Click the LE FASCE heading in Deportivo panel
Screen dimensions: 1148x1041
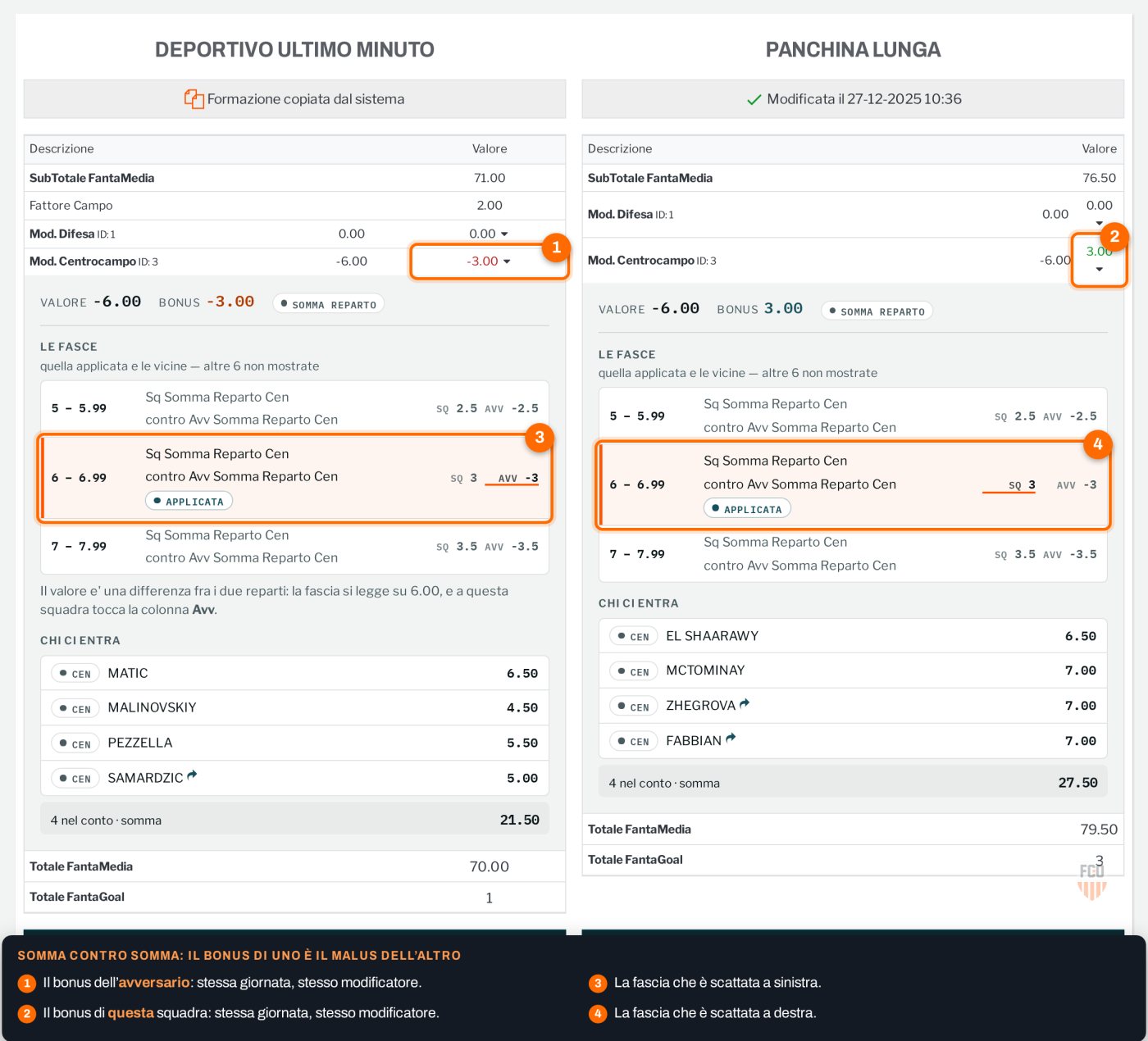click(69, 347)
